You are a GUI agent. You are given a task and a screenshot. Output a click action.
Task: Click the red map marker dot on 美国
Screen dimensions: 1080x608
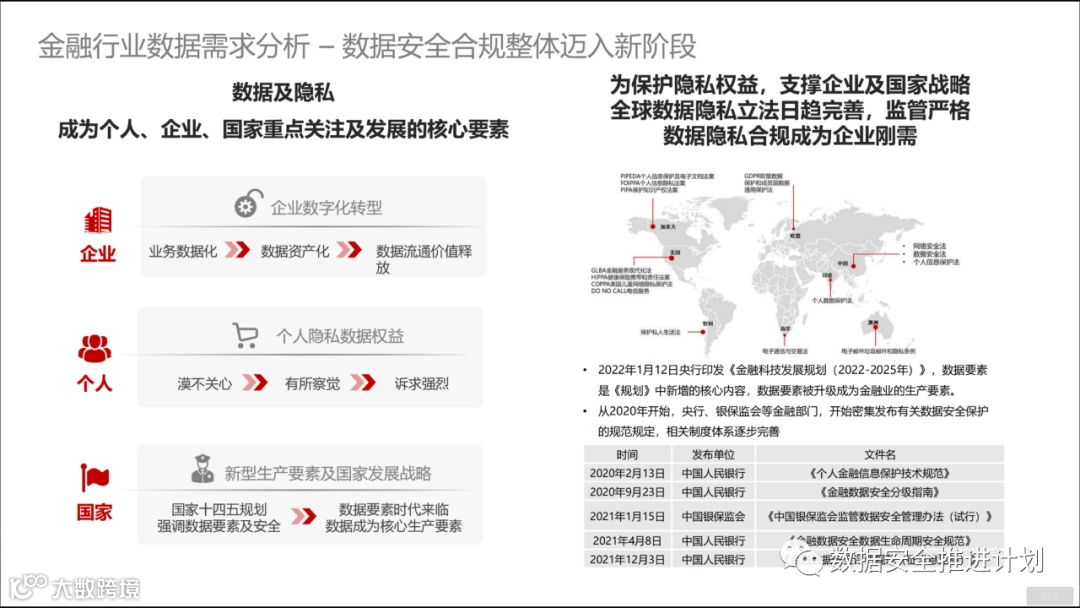pos(672,258)
